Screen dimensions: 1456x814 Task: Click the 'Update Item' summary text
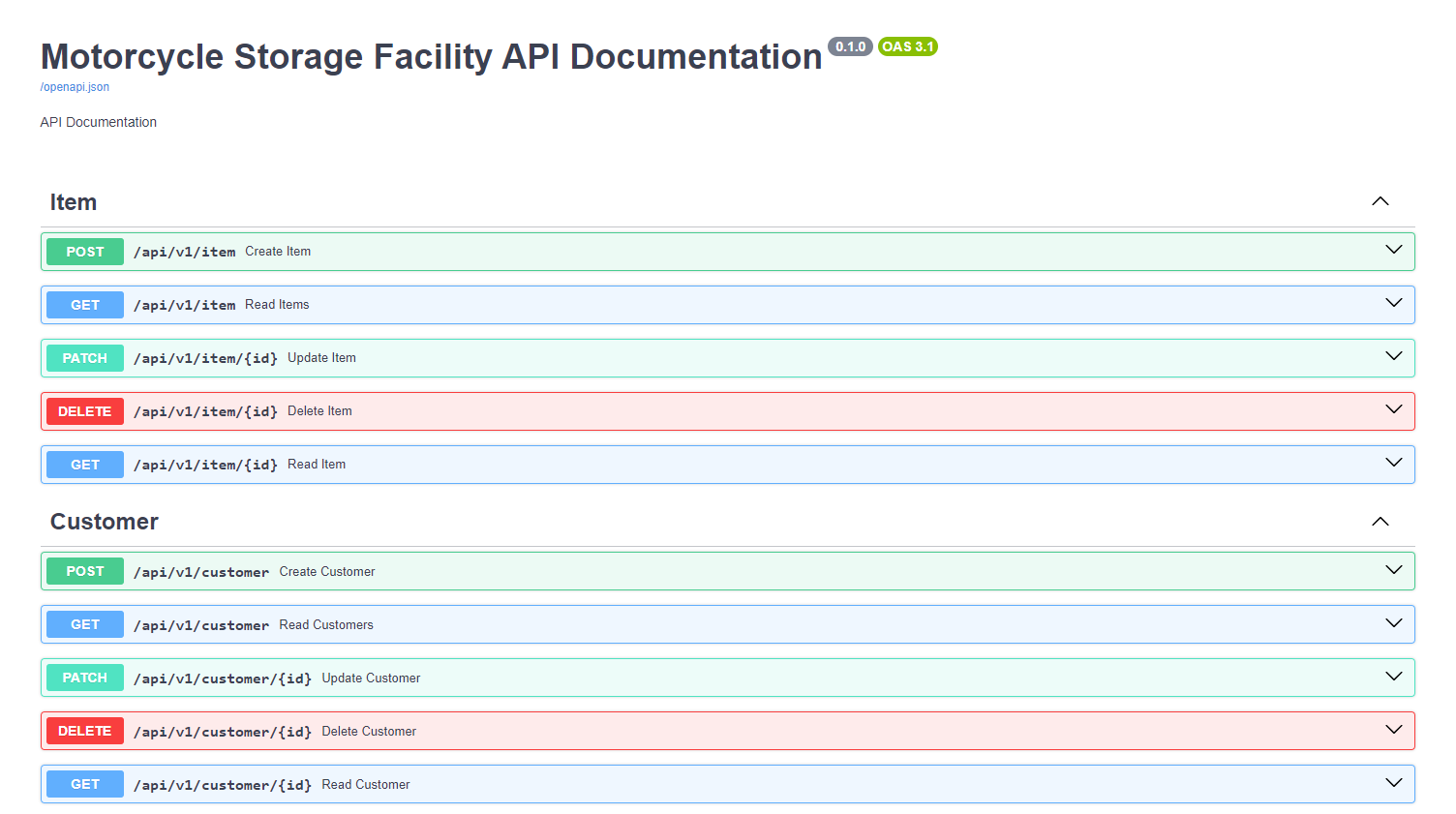321,358
